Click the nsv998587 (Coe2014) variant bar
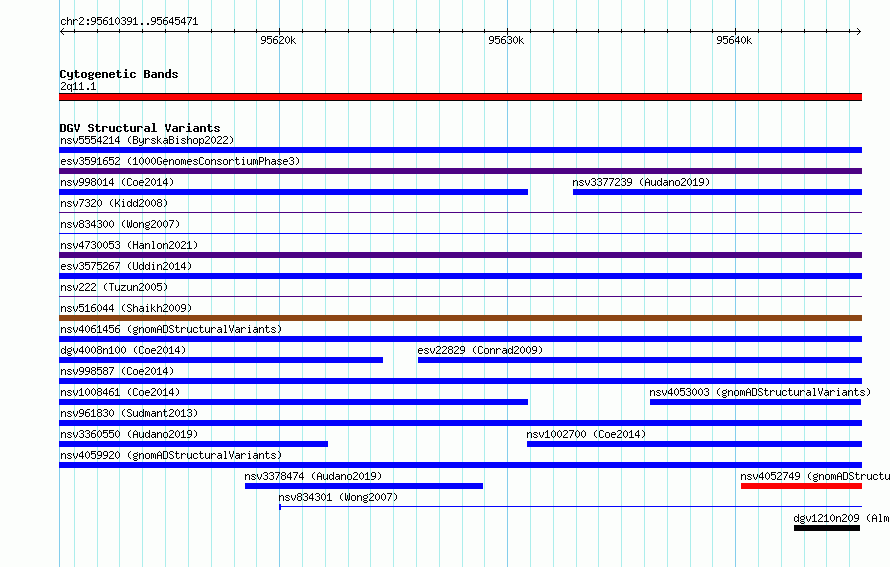890x567 pixels. tap(460, 381)
